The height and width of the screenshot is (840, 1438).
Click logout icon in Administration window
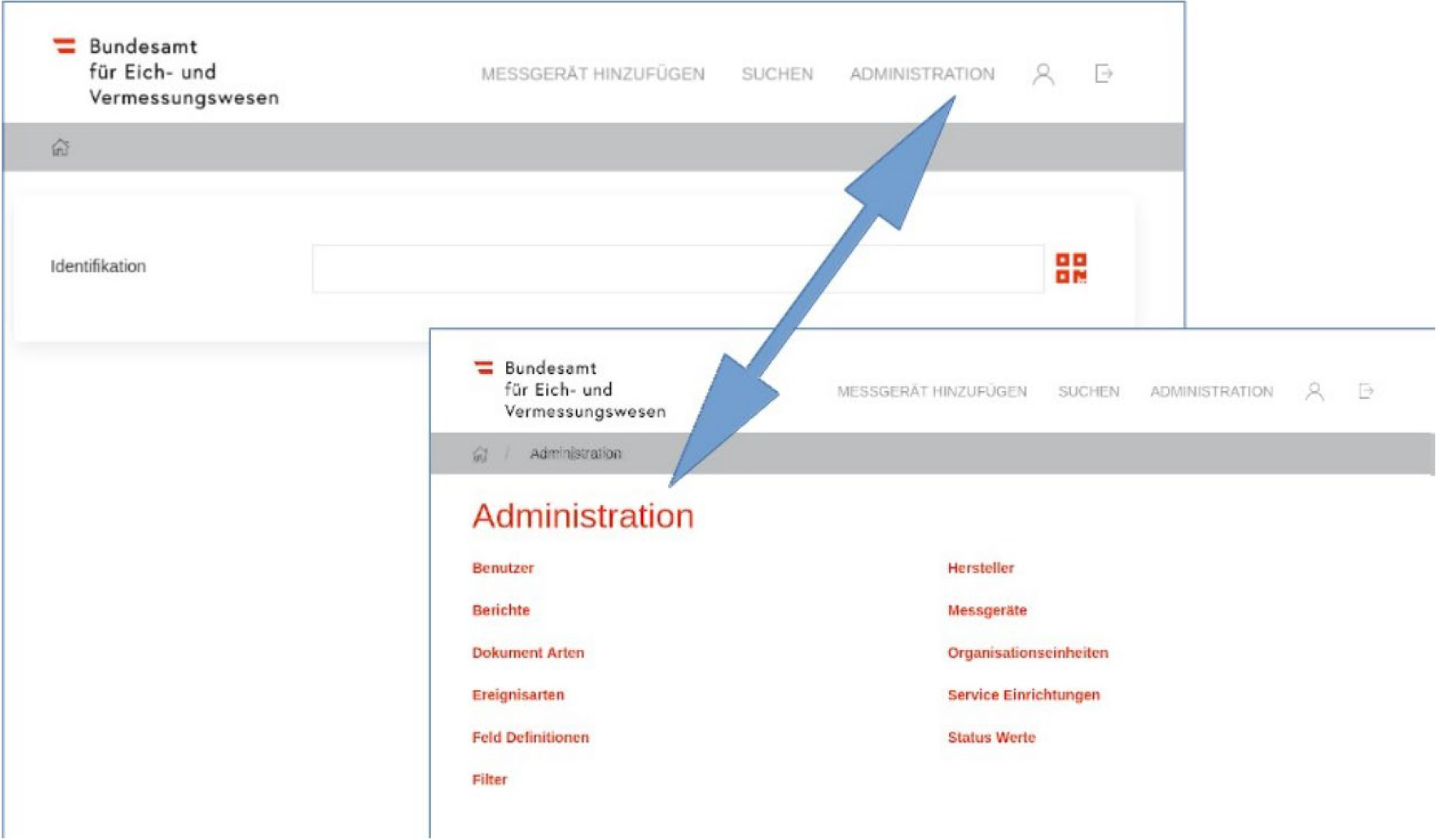point(1366,391)
